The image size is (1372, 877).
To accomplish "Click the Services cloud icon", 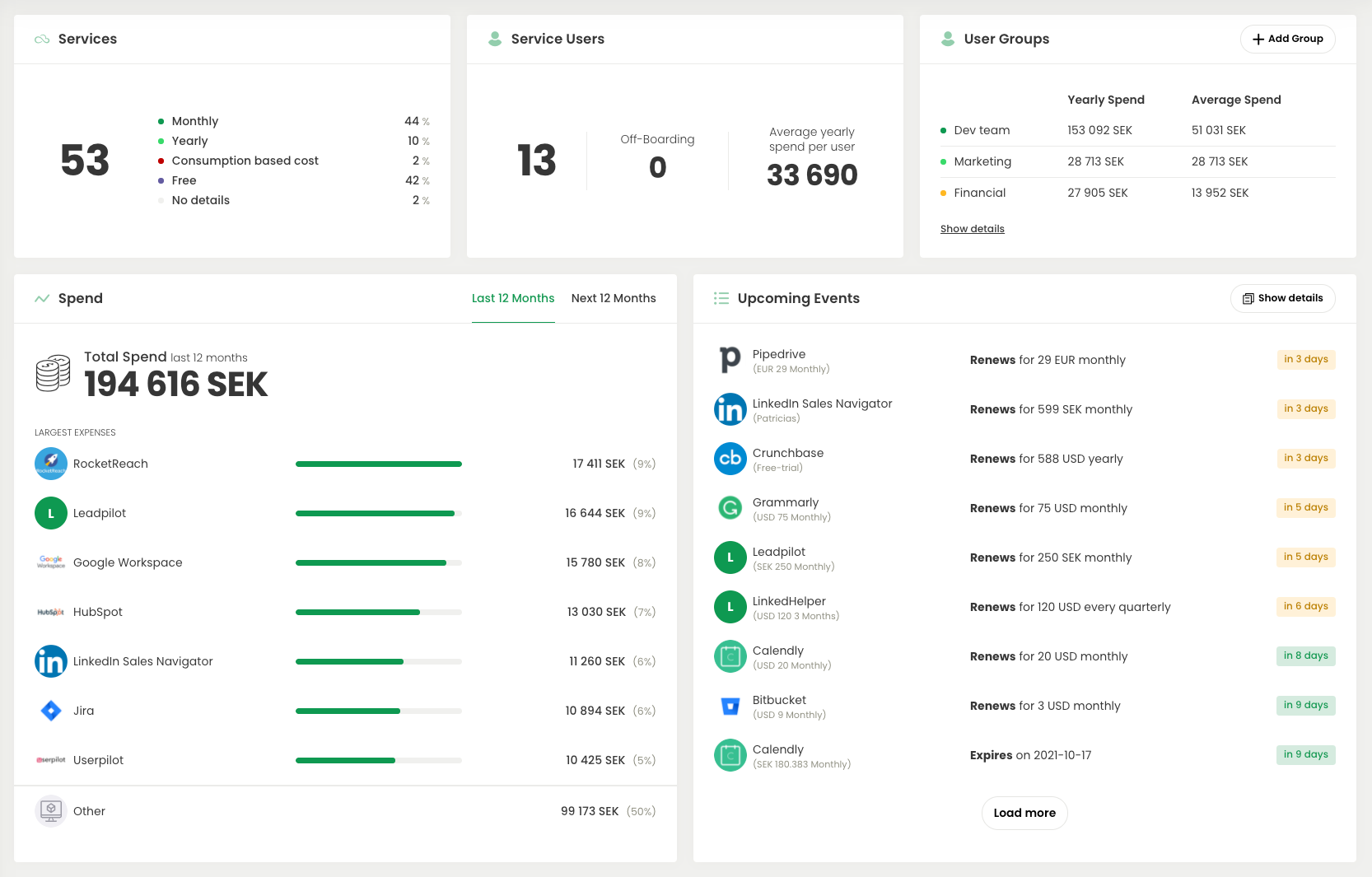I will [42, 40].
